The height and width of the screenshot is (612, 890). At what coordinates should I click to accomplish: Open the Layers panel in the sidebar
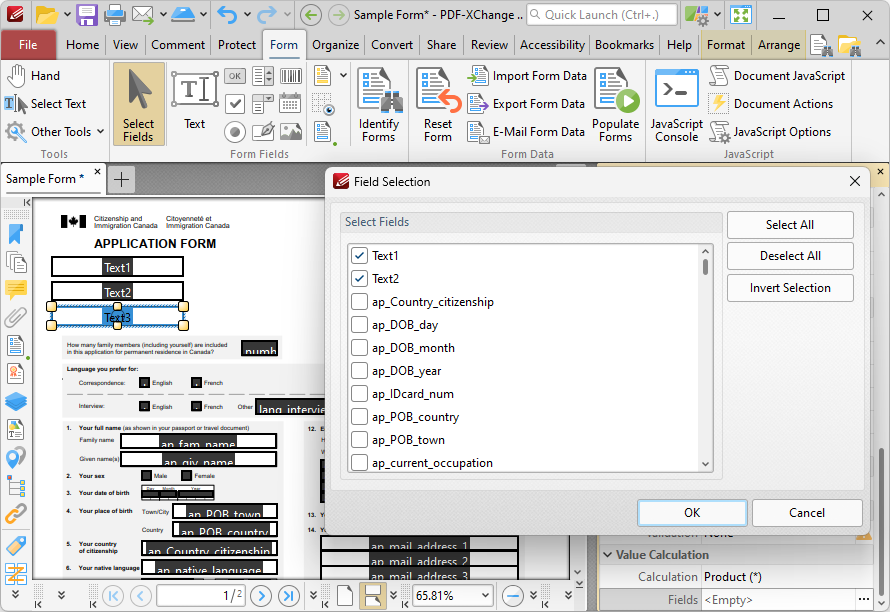coord(15,402)
